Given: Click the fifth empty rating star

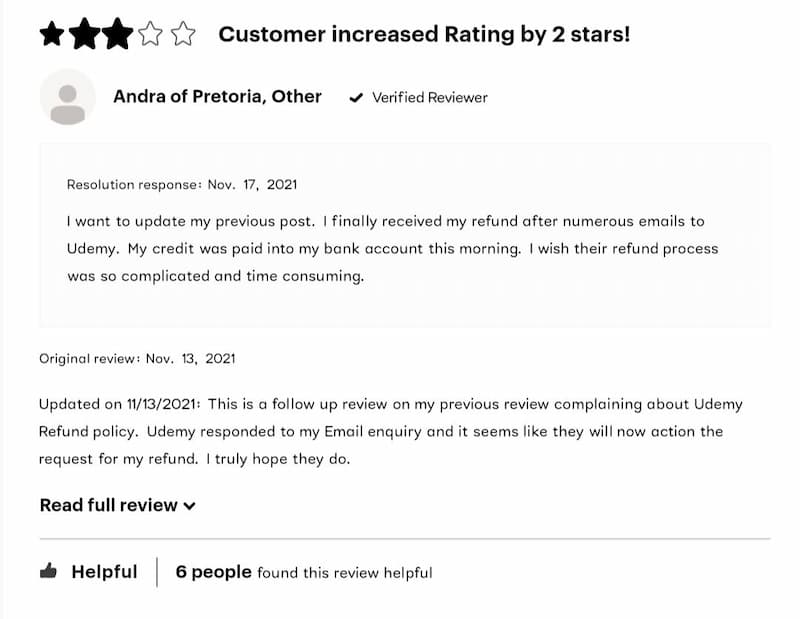Looking at the screenshot, I should pyautogui.click(x=183, y=34).
